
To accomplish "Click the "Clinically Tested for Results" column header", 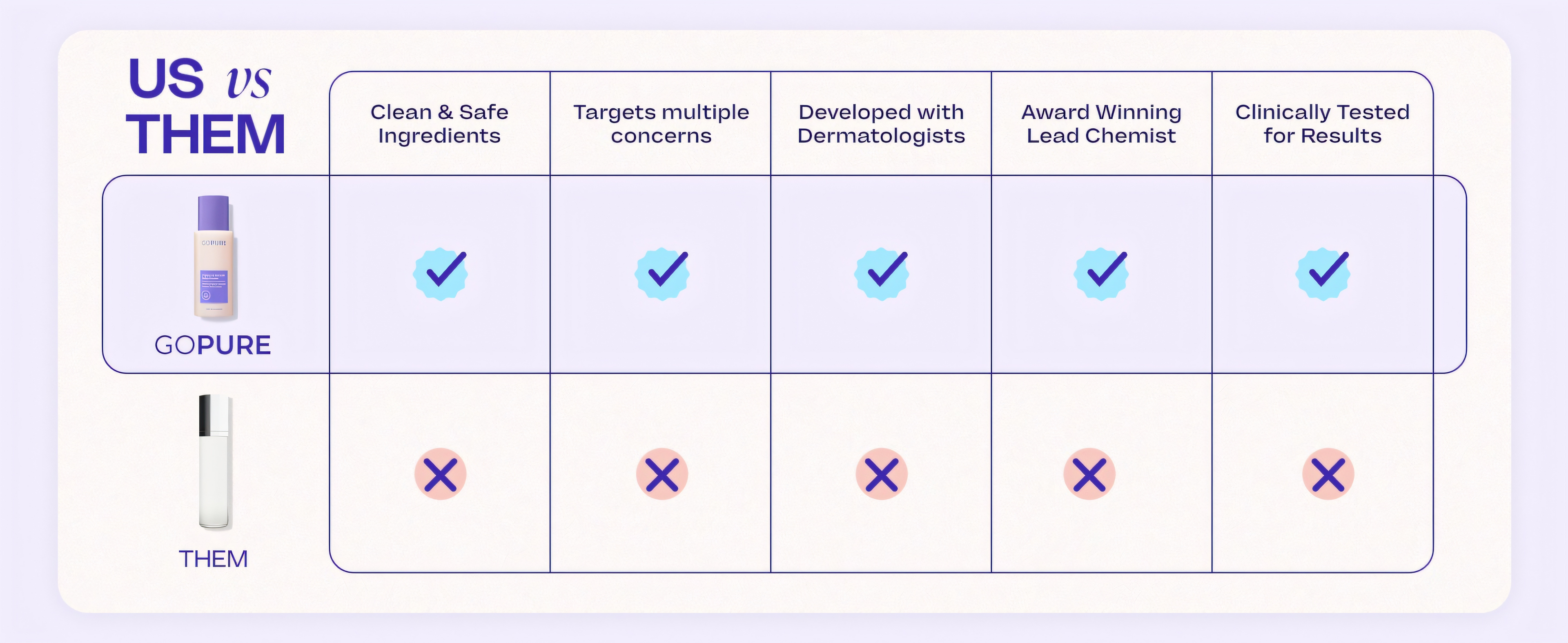I will pos(1322,124).
